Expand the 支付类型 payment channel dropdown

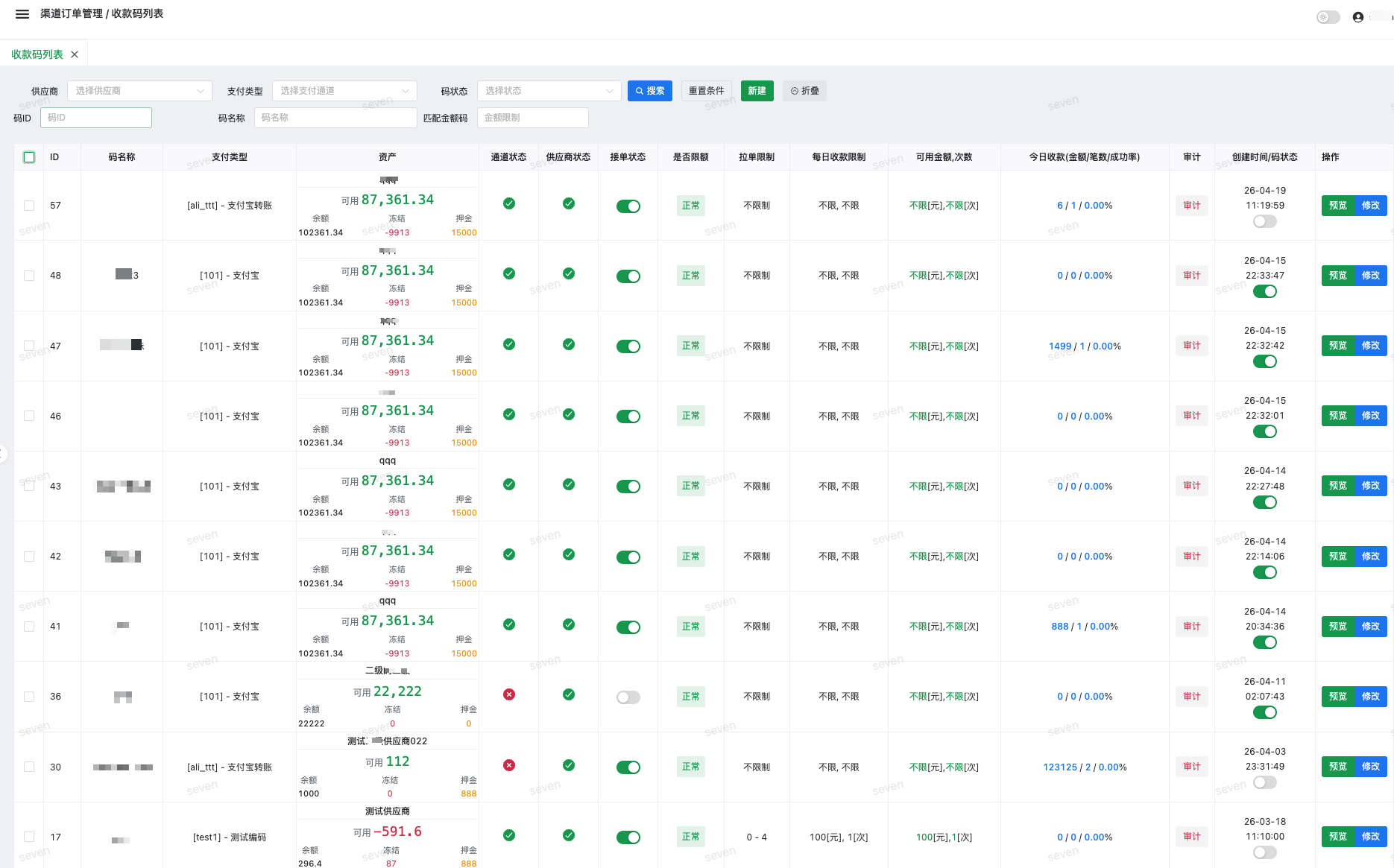pos(344,91)
